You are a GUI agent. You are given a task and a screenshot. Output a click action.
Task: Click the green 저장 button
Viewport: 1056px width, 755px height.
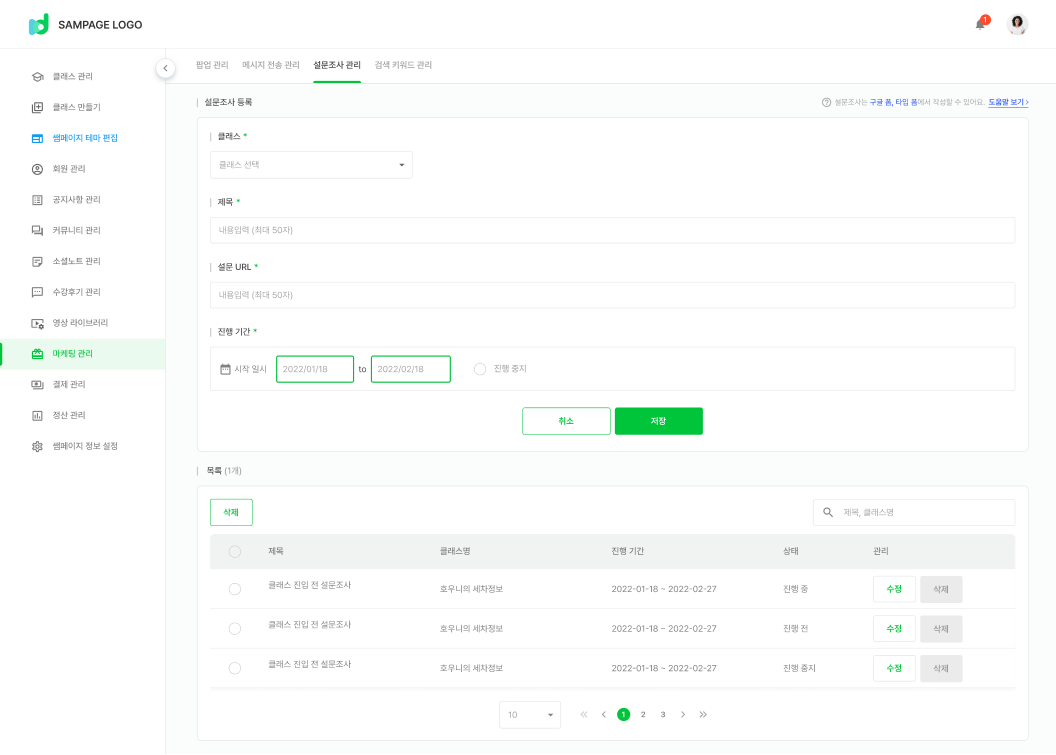[x=658, y=421]
